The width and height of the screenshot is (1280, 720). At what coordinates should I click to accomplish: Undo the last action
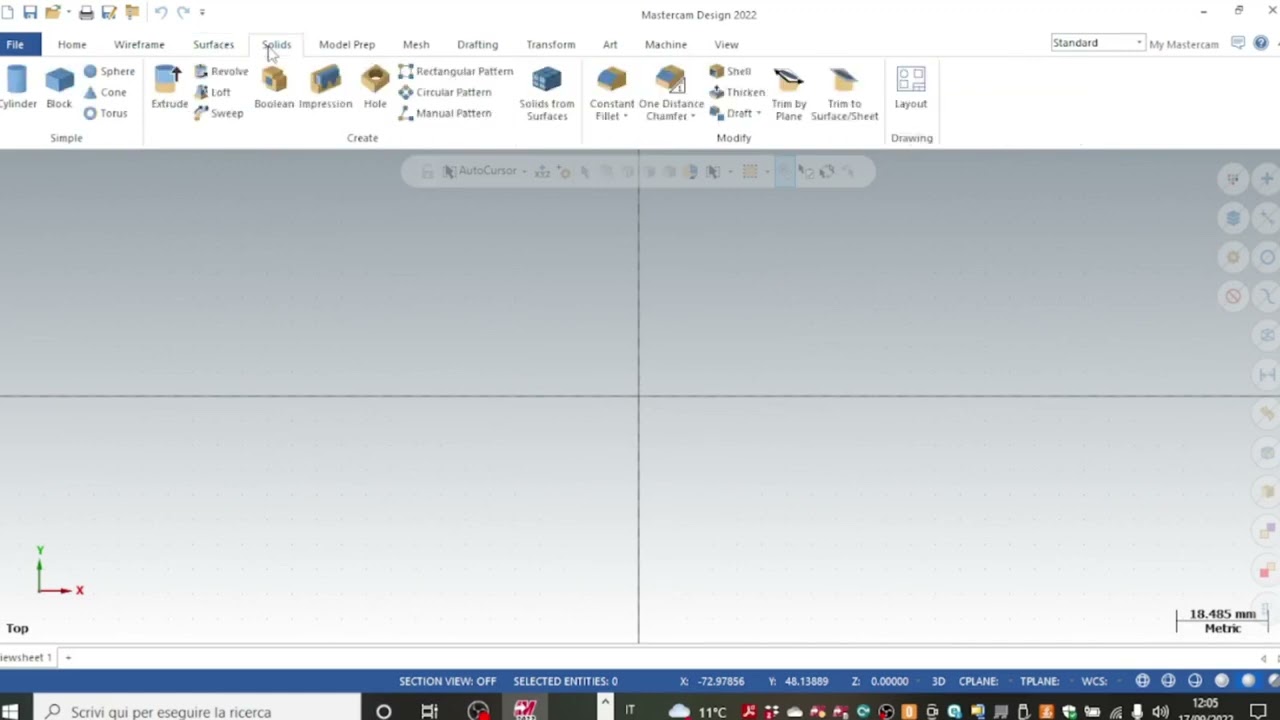pyautogui.click(x=160, y=12)
